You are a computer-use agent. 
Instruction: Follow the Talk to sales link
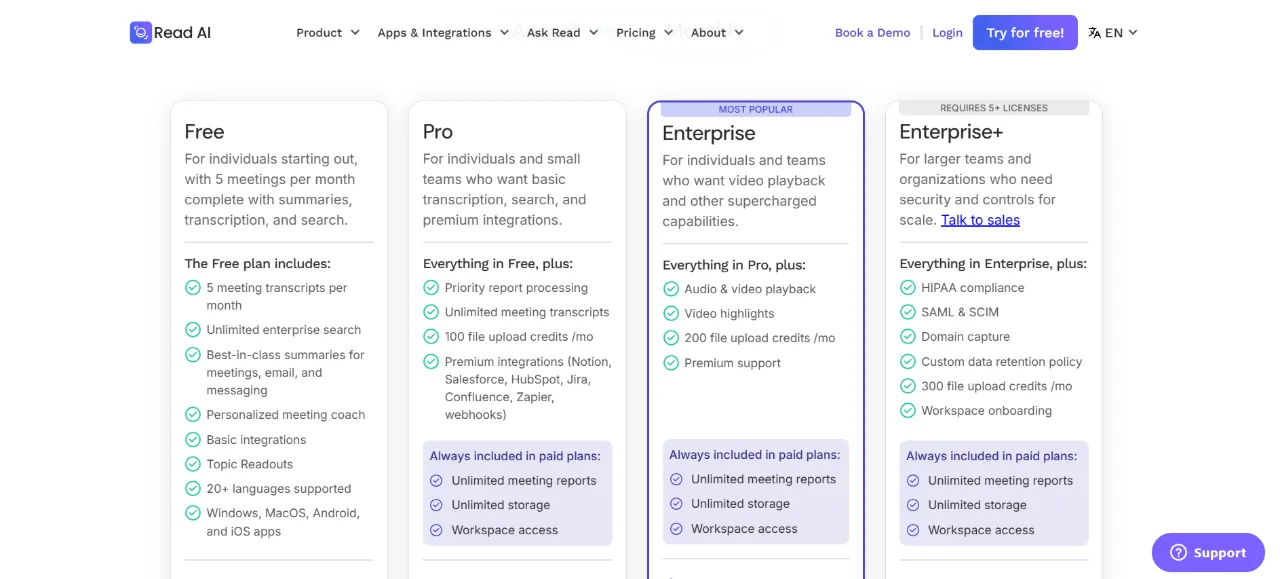pyautogui.click(x=980, y=220)
